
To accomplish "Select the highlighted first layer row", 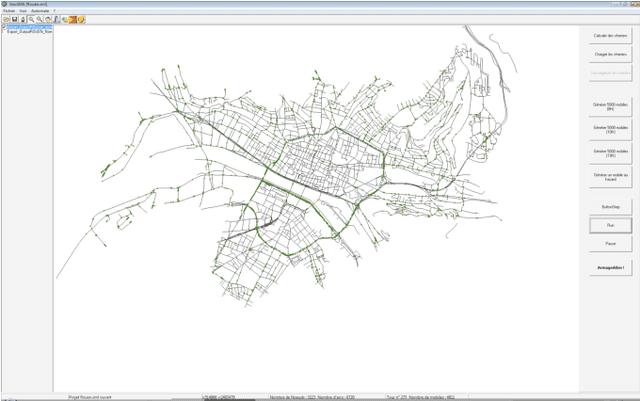I will click(29, 27).
